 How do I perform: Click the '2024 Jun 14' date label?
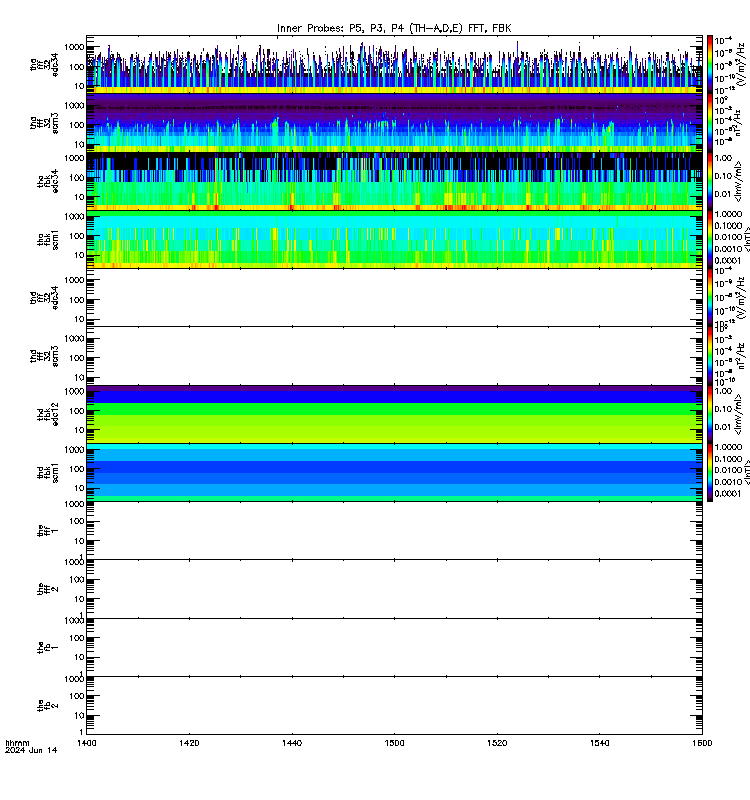click(31, 751)
